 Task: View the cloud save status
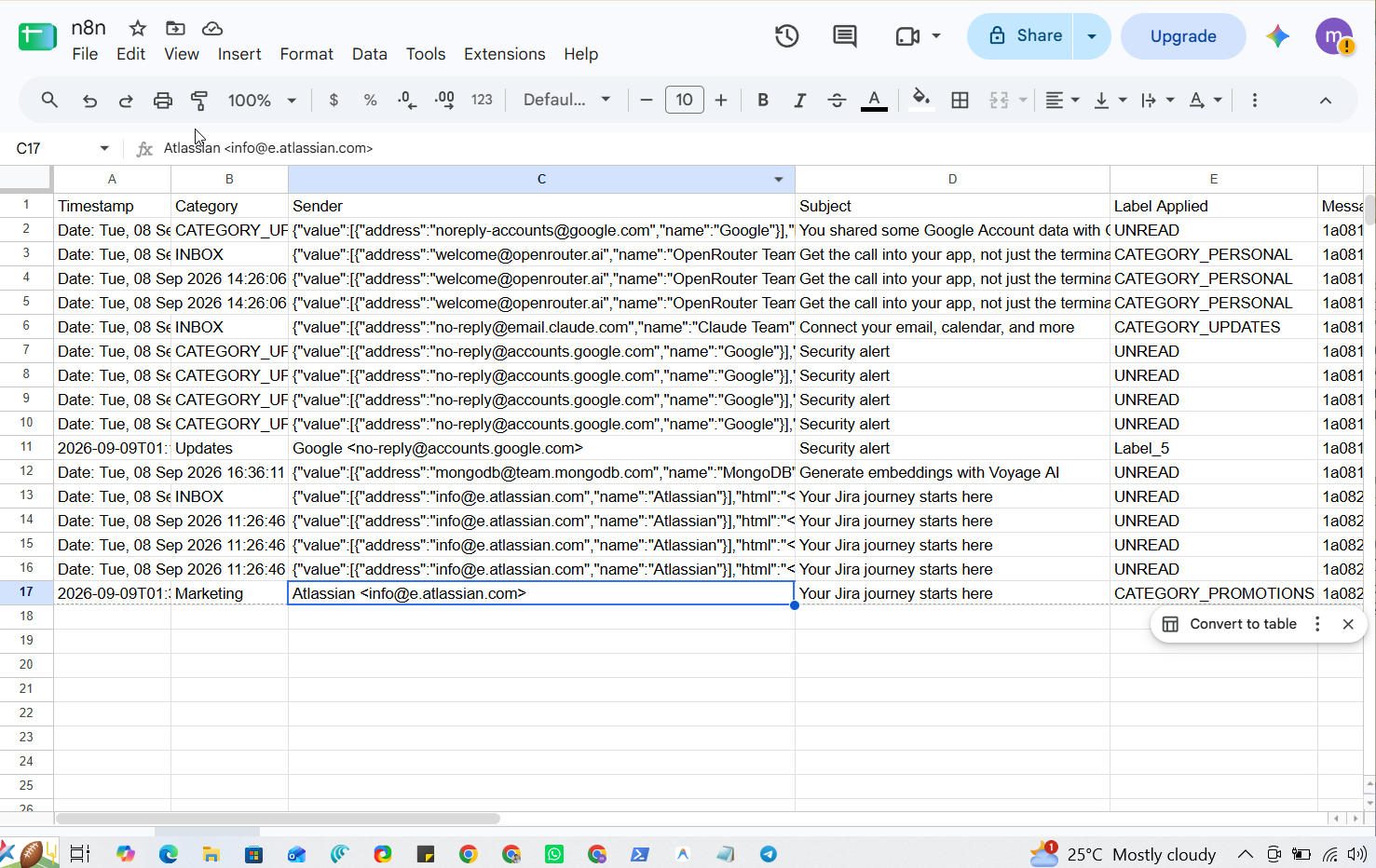(x=212, y=28)
